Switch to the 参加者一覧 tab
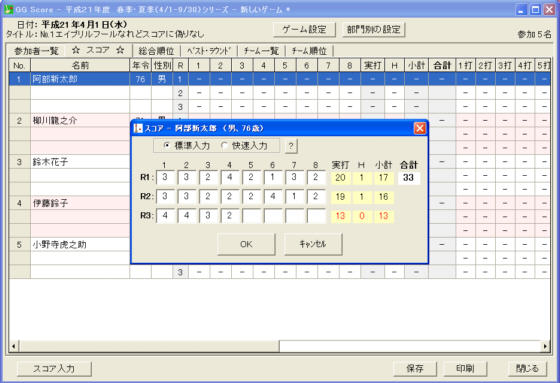560x383 pixels. [x=36, y=51]
